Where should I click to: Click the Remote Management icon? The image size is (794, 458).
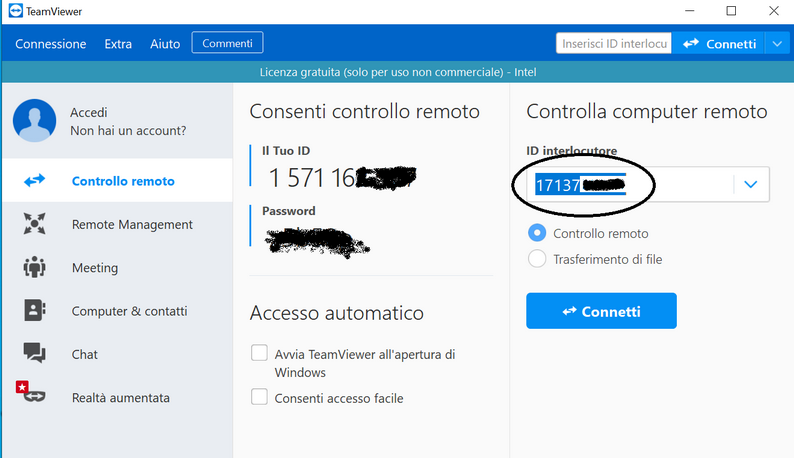[x=34, y=223]
